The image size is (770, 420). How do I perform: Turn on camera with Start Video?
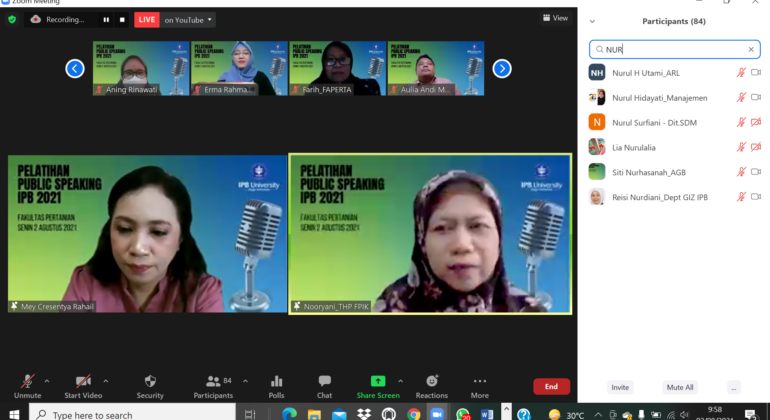click(x=84, y=386)
